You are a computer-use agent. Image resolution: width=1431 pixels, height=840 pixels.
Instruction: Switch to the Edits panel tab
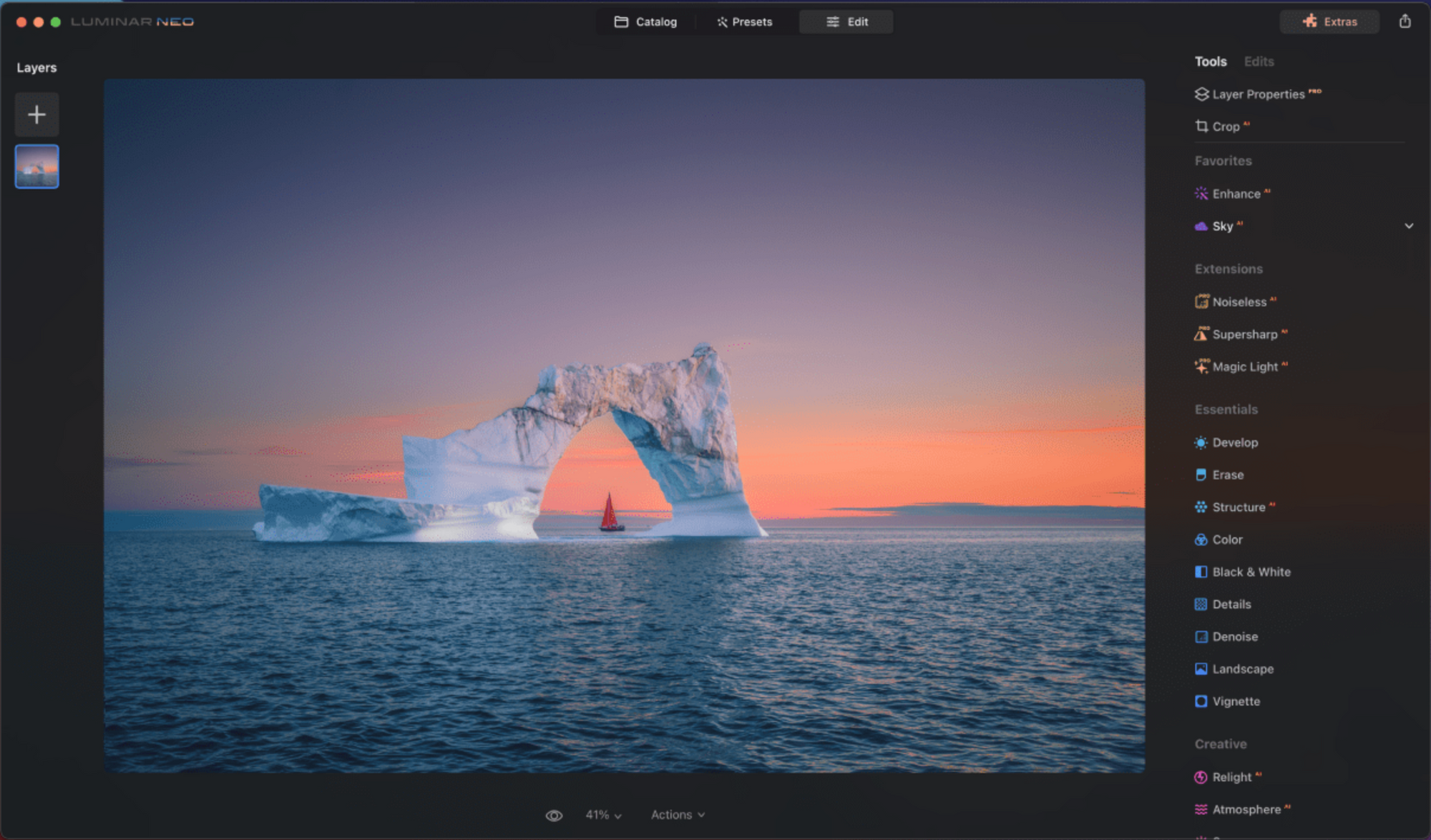(1259, 62)
